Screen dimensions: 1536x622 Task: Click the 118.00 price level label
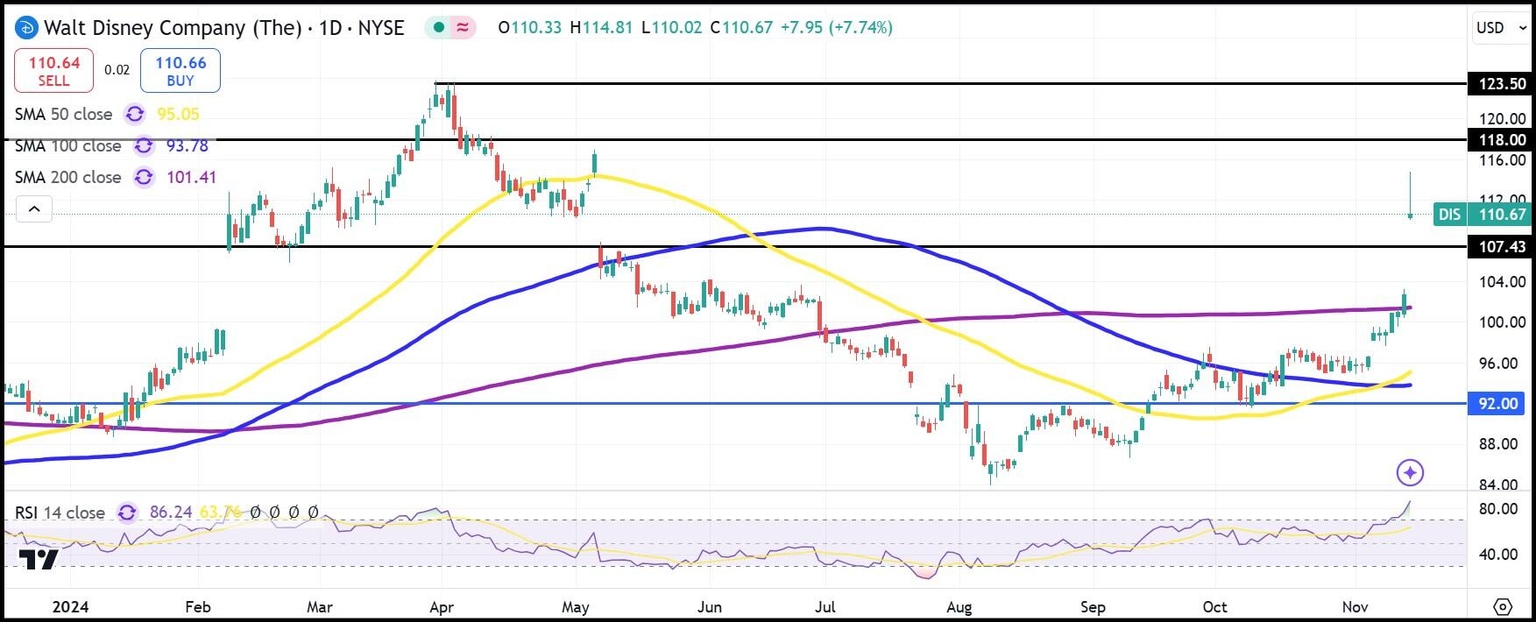pos(1496,140)
